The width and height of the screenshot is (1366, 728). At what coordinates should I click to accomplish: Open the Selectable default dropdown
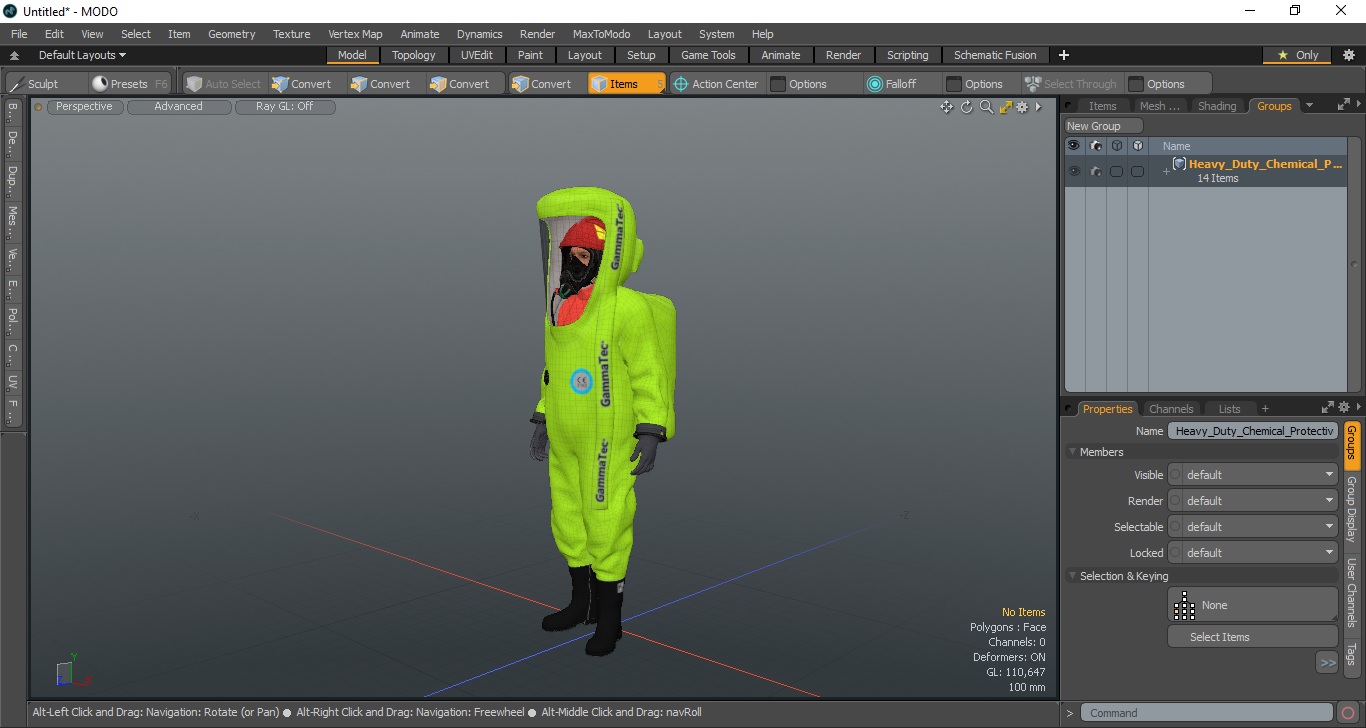[x=1260, y=527]
